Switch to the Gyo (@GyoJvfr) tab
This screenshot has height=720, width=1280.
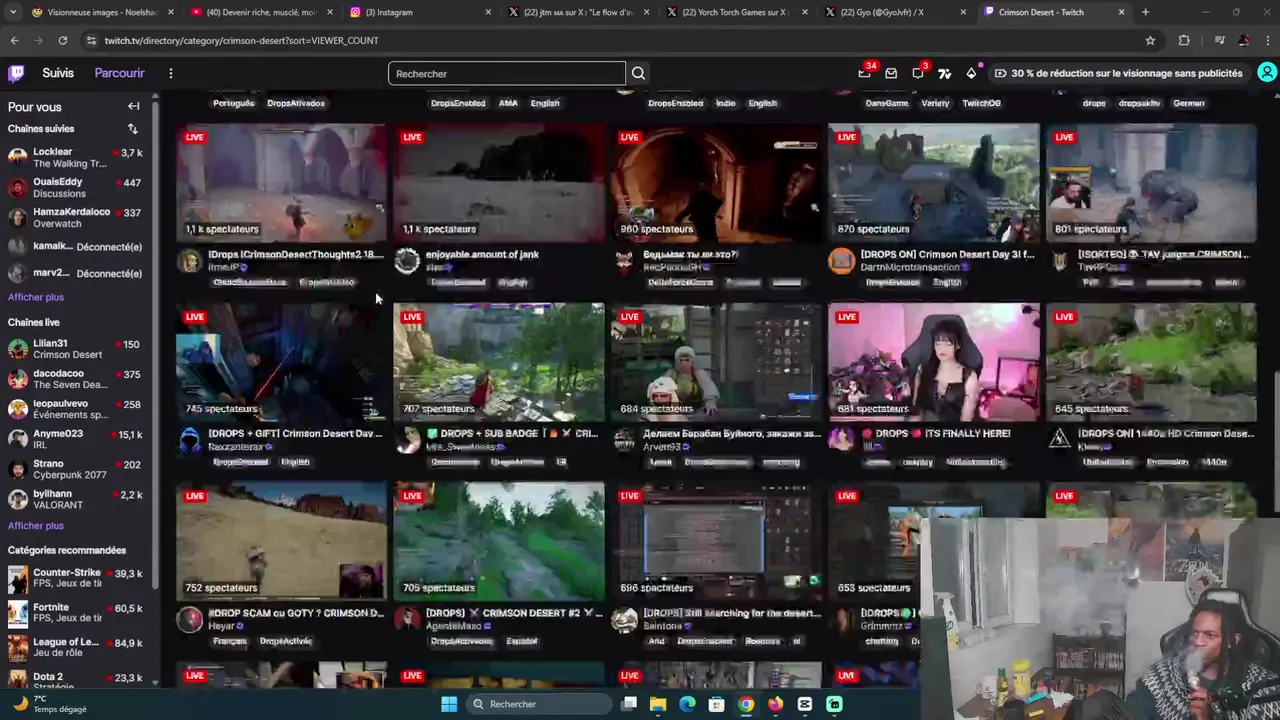895,12
